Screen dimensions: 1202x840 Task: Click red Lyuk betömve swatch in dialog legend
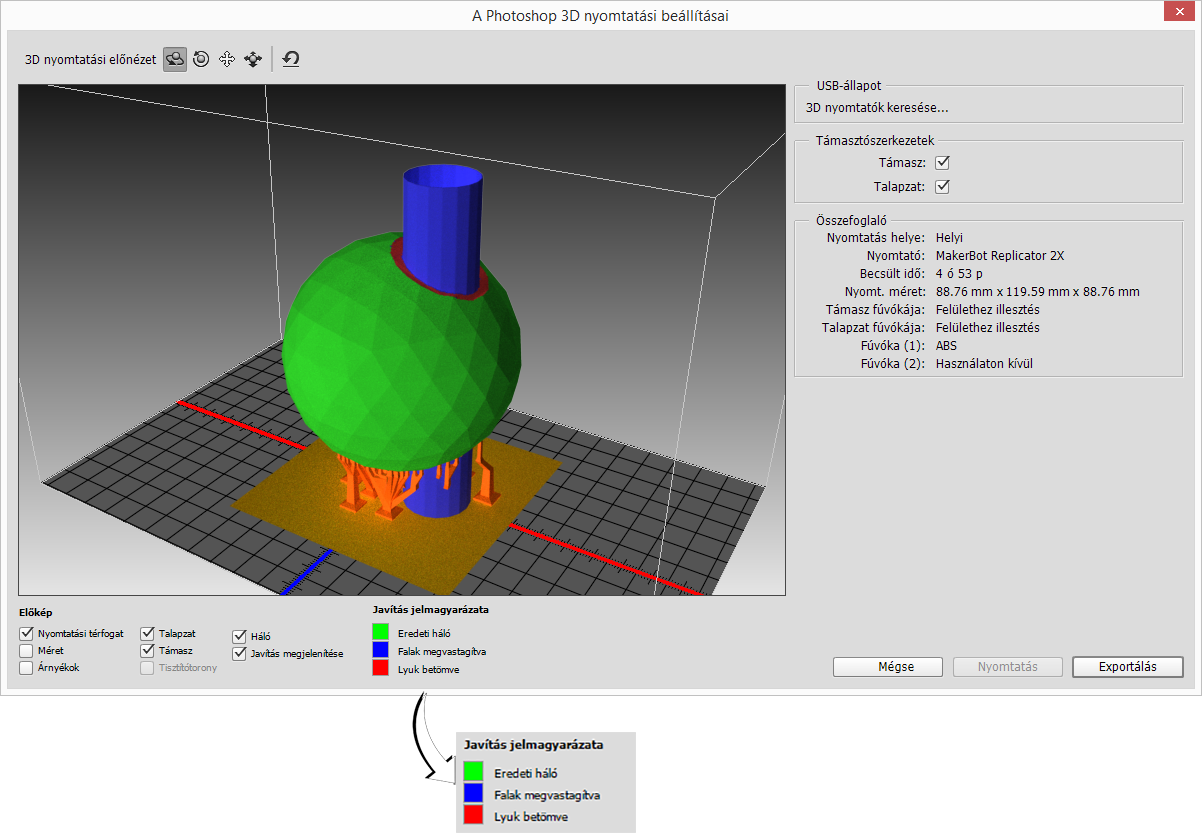[380, 668]
